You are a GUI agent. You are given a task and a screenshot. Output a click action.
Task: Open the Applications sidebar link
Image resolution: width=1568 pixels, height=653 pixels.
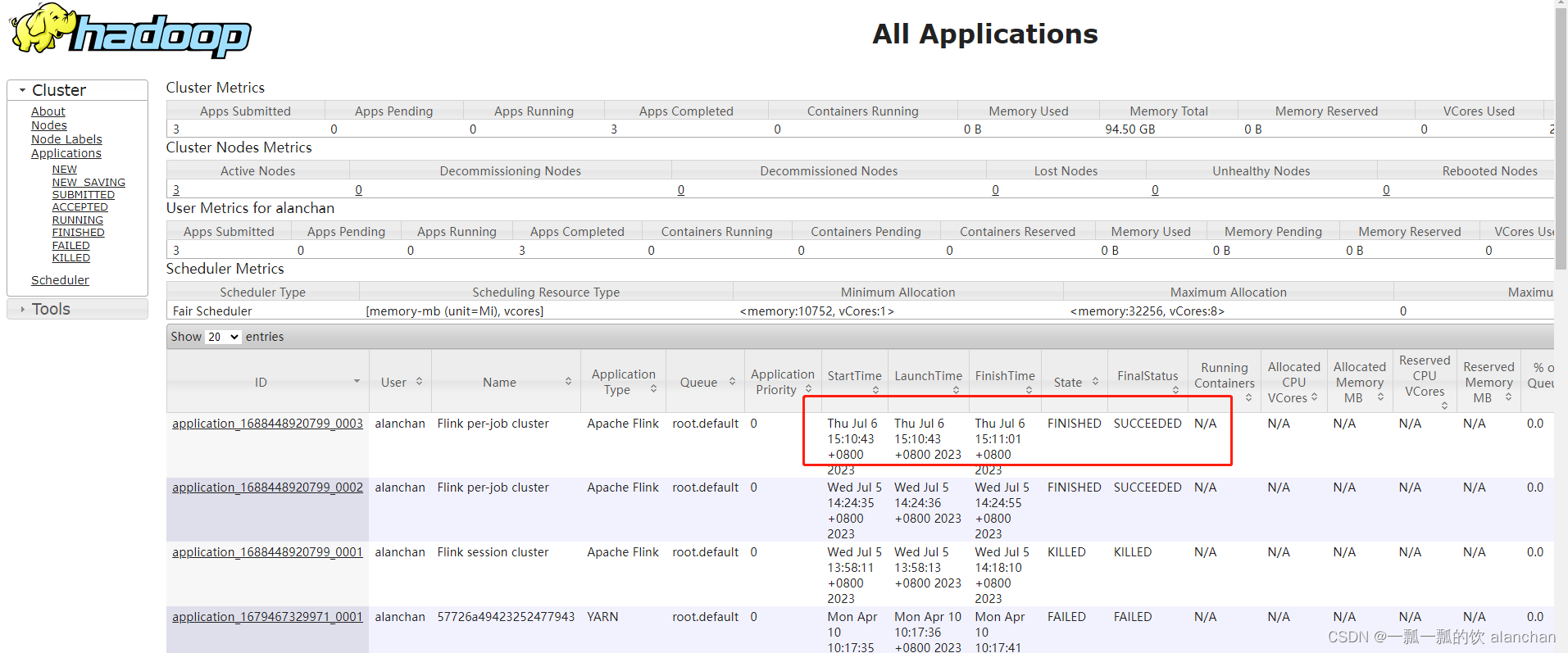tap(66, 153)
